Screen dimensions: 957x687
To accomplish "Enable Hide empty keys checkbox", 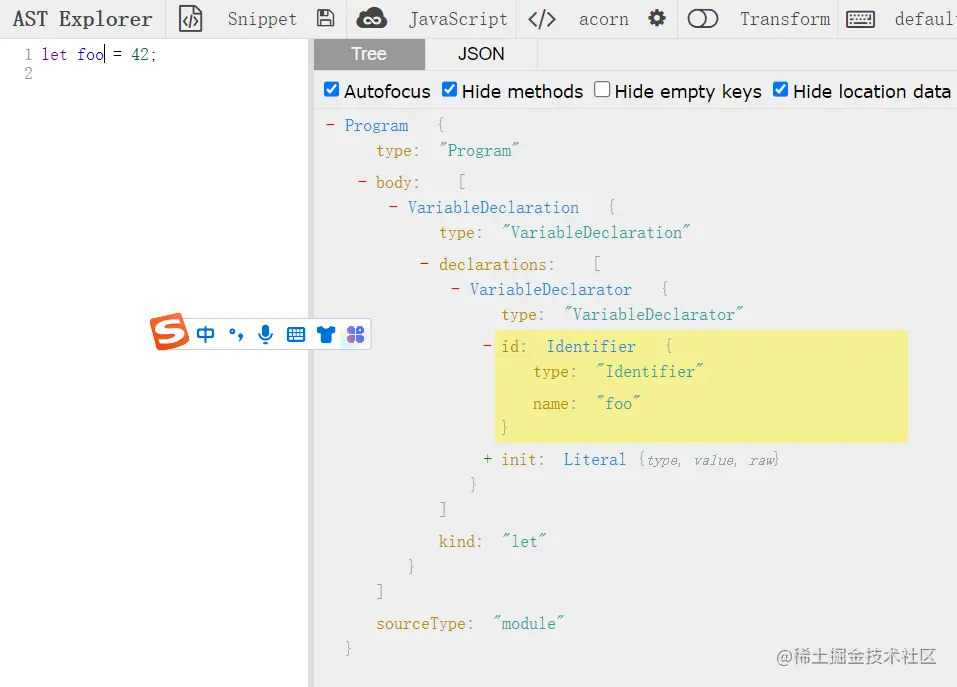I will pyautogui.click(x=602, y=90).
